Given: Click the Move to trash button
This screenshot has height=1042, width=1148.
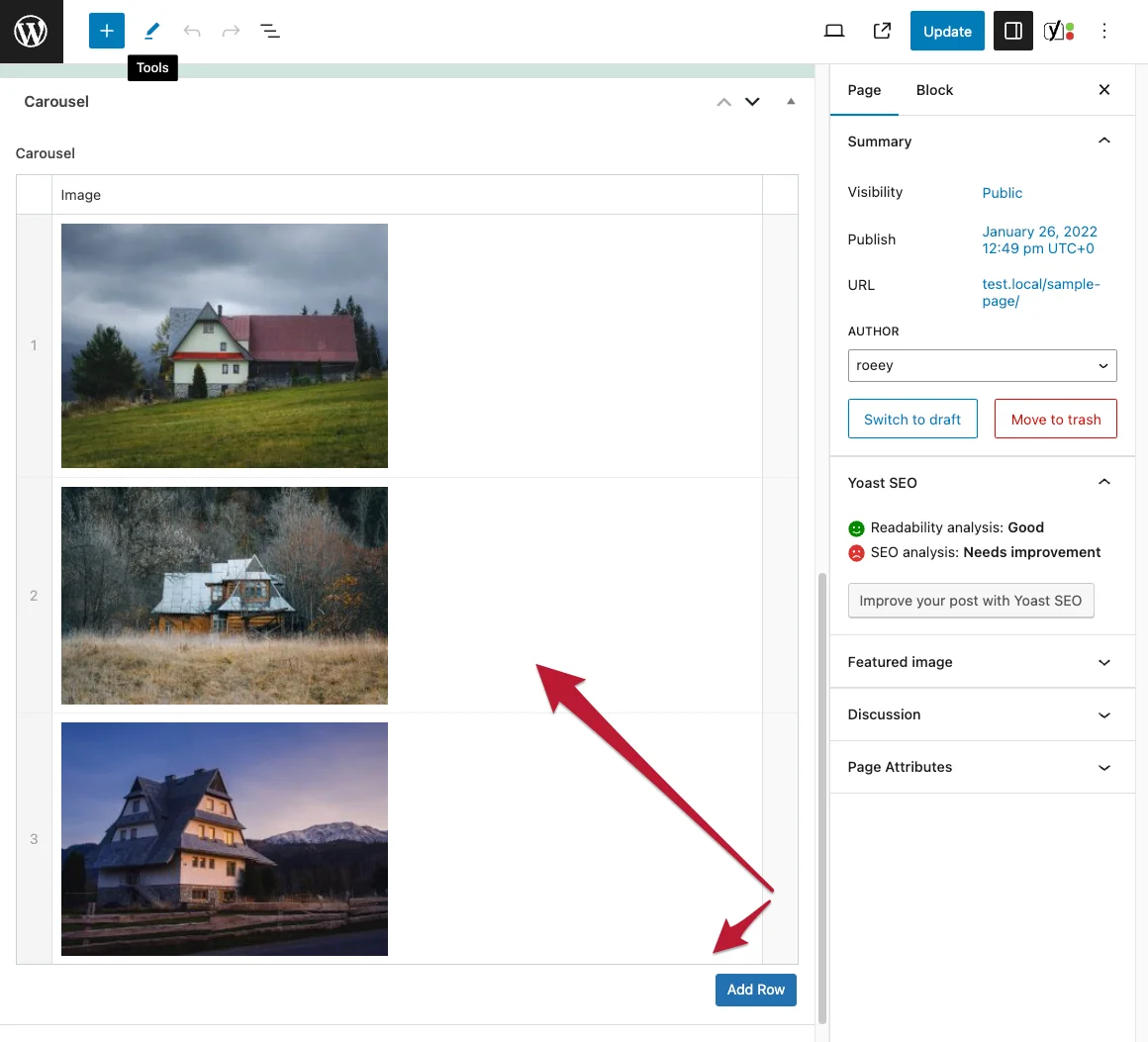Looking at the screenshot, I should point(1055,419).
